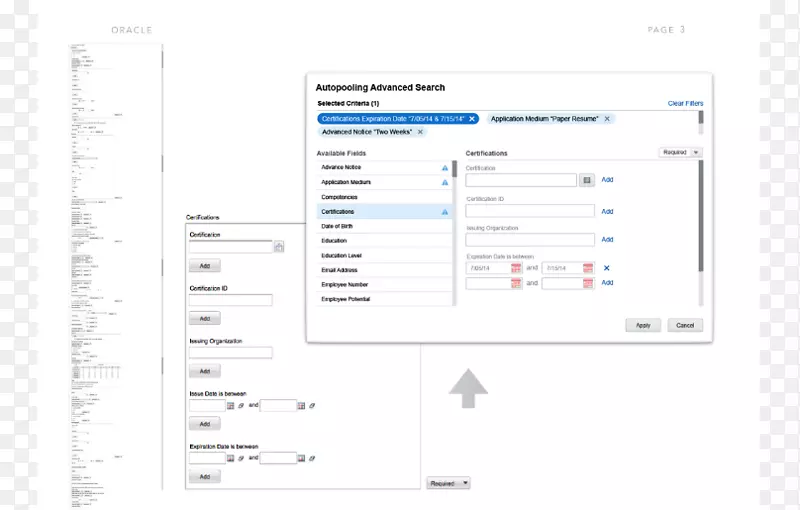This screenshot has width=800, height=510.
Task: Delete the 7/05/14 expiration date row with blue X
Action: 606,268
